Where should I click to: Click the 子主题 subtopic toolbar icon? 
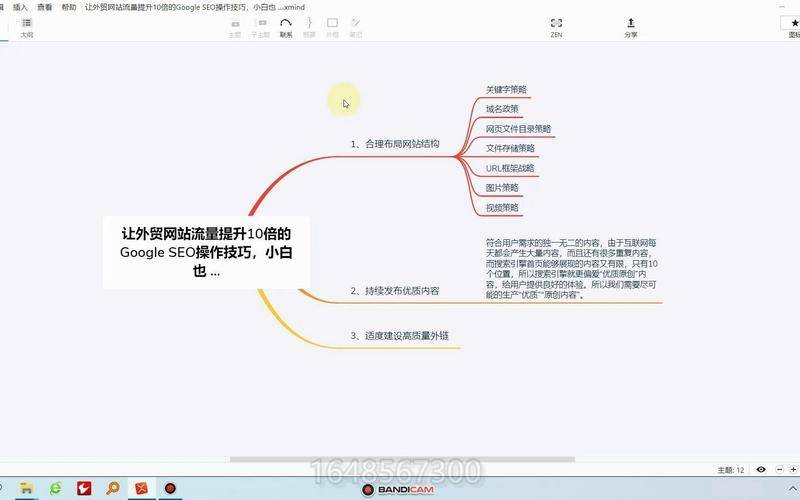coord(261,28)
